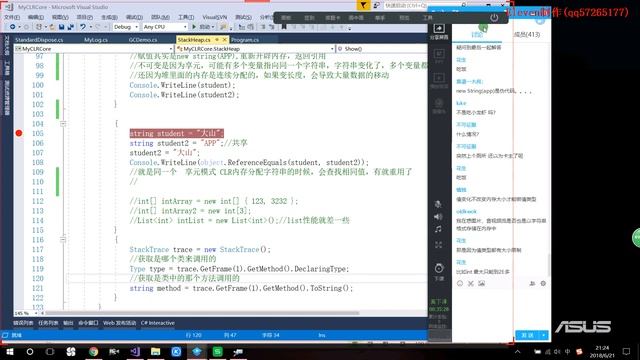This screenshot has height=360, width=640.
Task: Open the MyCLRCore project scope dropdown
Action: (x=94, y=49)
